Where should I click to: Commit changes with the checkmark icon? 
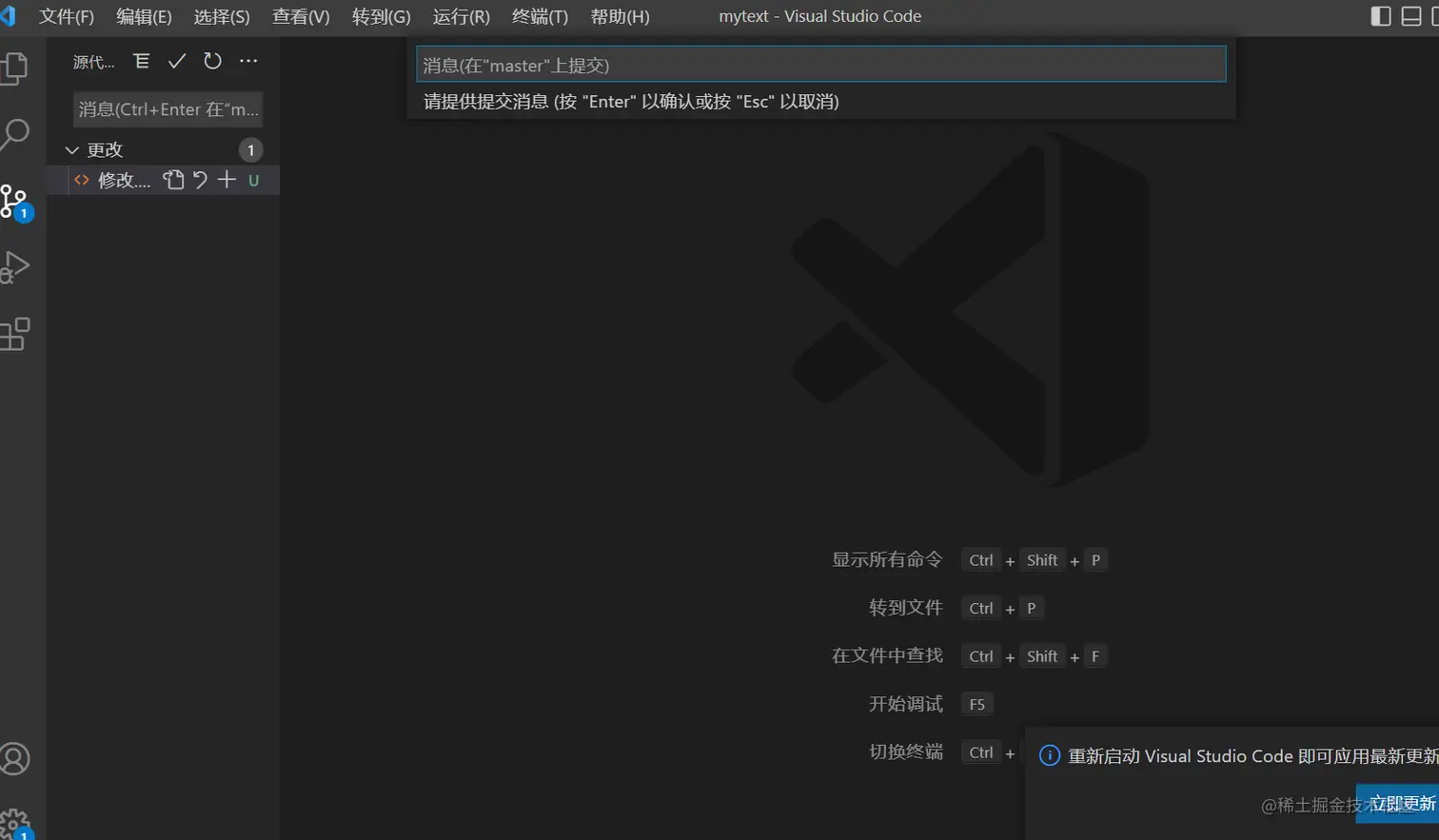pyautogui.click(x=176, y=61)
